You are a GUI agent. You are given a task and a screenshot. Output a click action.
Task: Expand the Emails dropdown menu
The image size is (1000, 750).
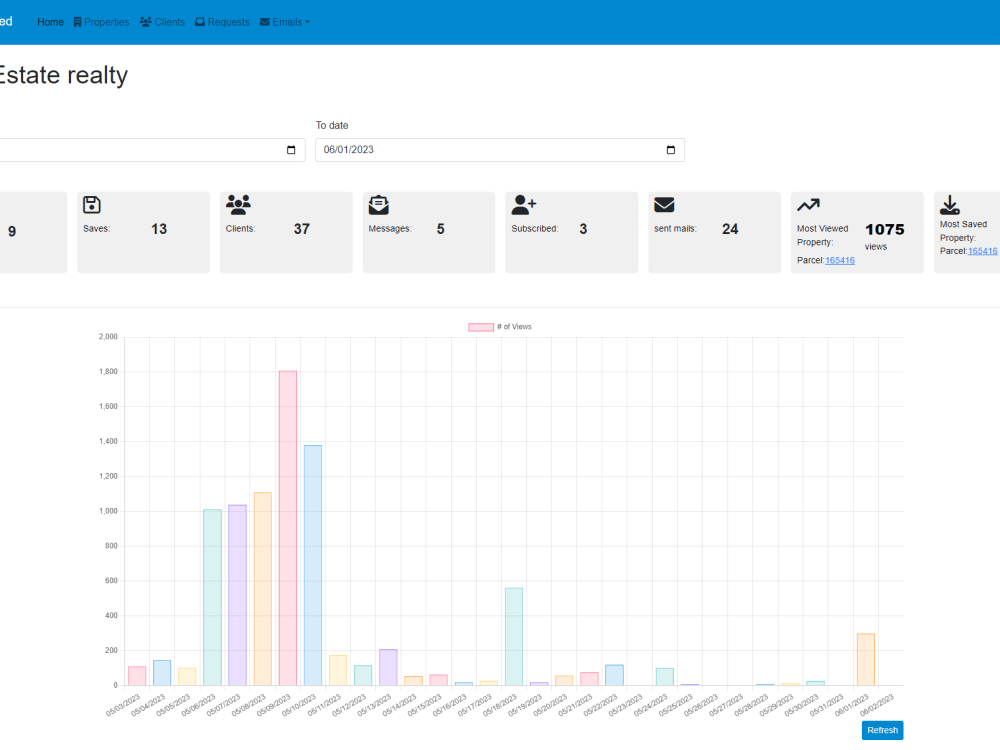pyautogui.click(x=284, y=22)
